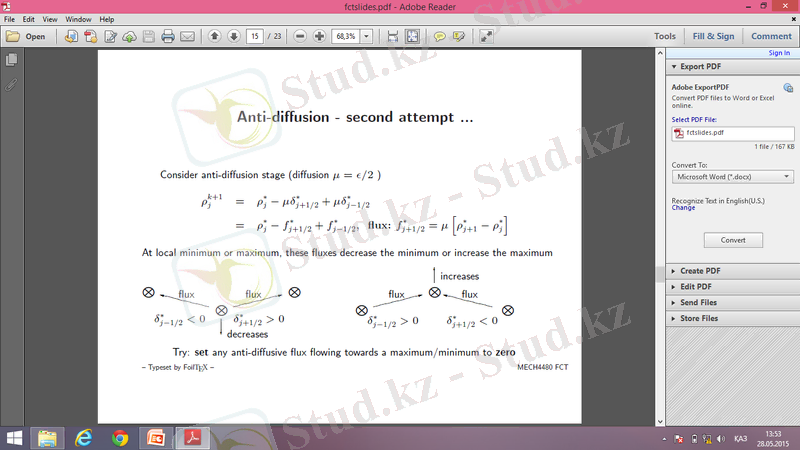This screenshot has width=800, height=450.
Task: Click the Create PDF online toolbar icon
Action: click(x=71, y=36)
